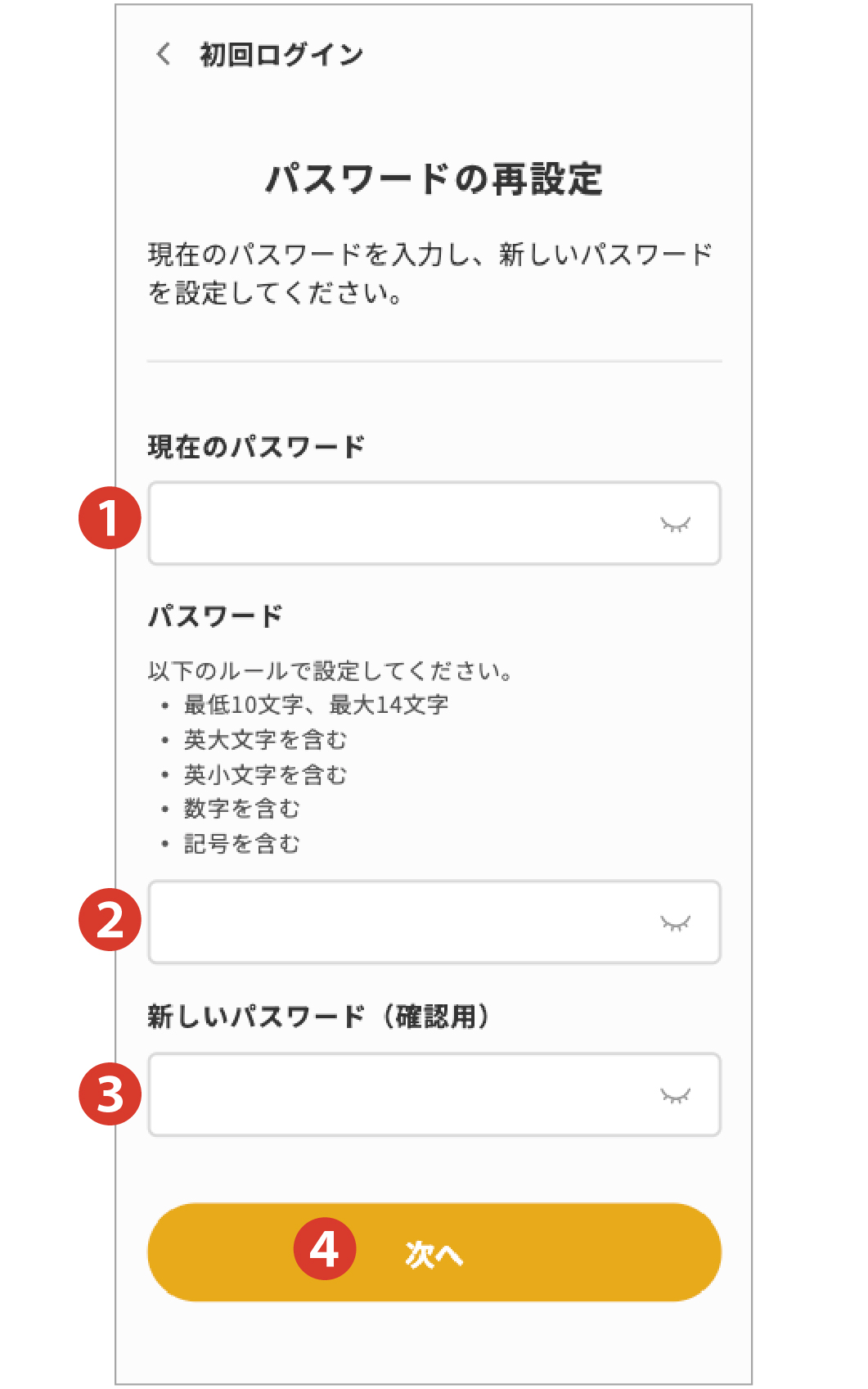Show the current password with eye icon

point(675,524)
